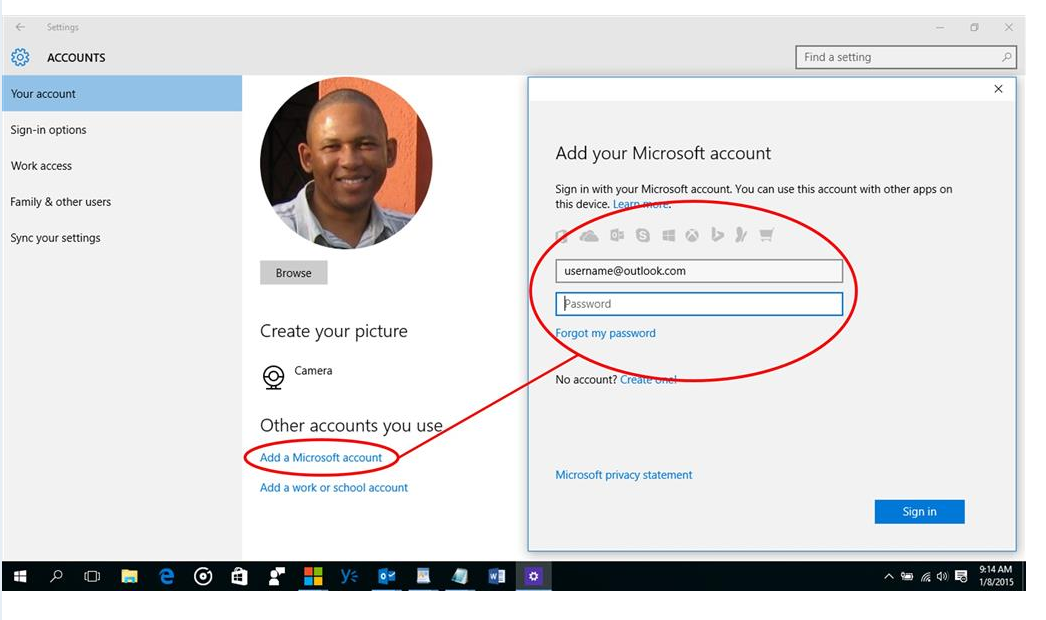Switch to Outlook on the taskbar

pyautogui.click(x=386, y=576)
